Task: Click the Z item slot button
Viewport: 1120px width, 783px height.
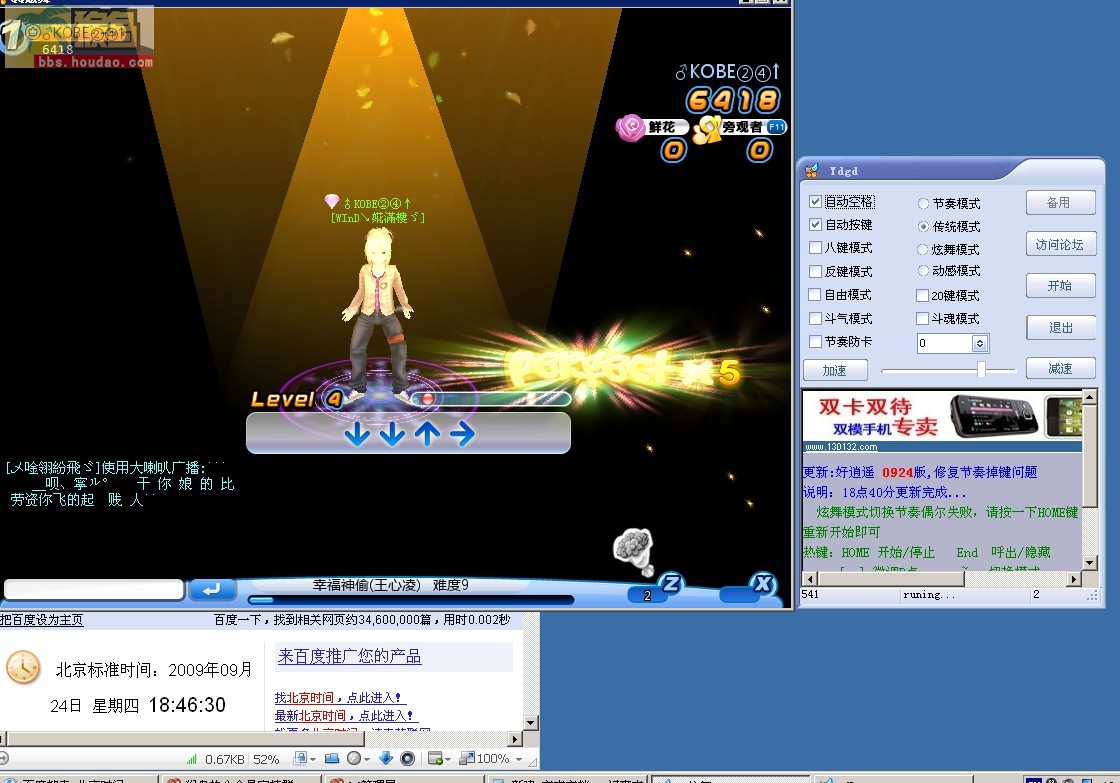Action: [671, 584]
